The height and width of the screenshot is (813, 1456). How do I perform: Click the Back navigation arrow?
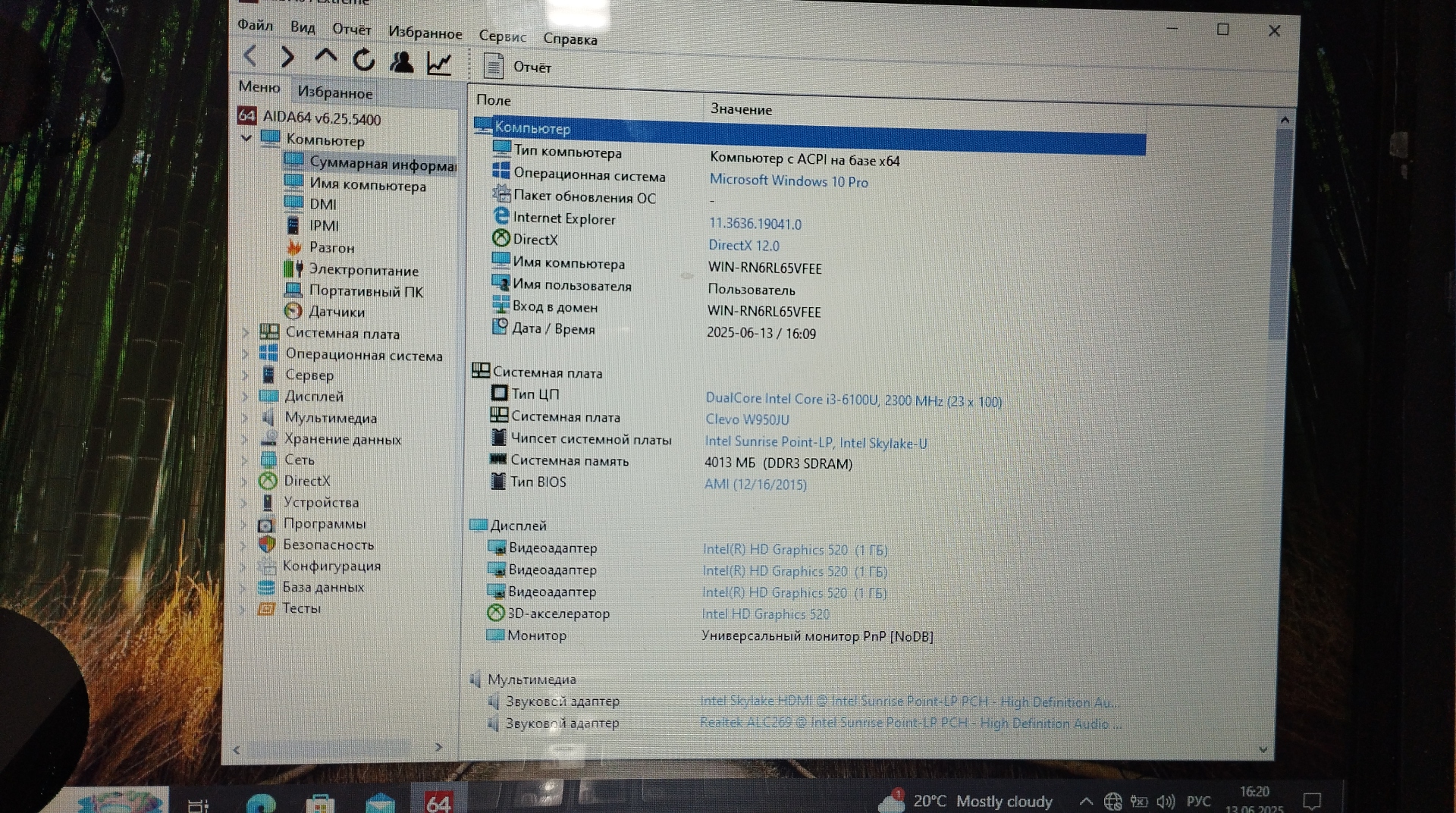tap(250, 56)
